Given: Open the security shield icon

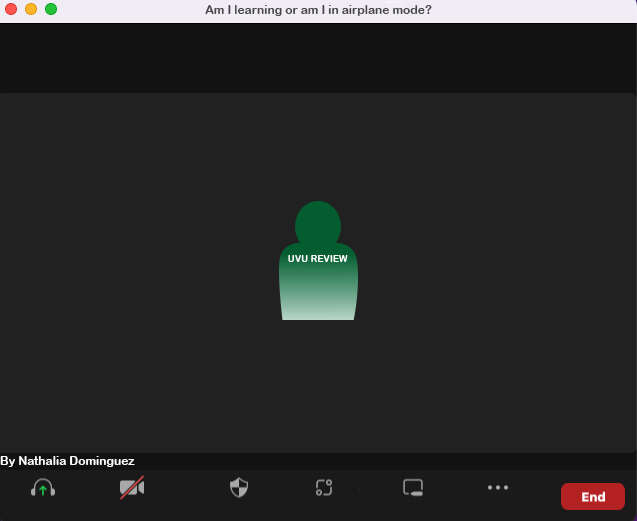Looking at the screenshot, I should (x=239, y=487).
